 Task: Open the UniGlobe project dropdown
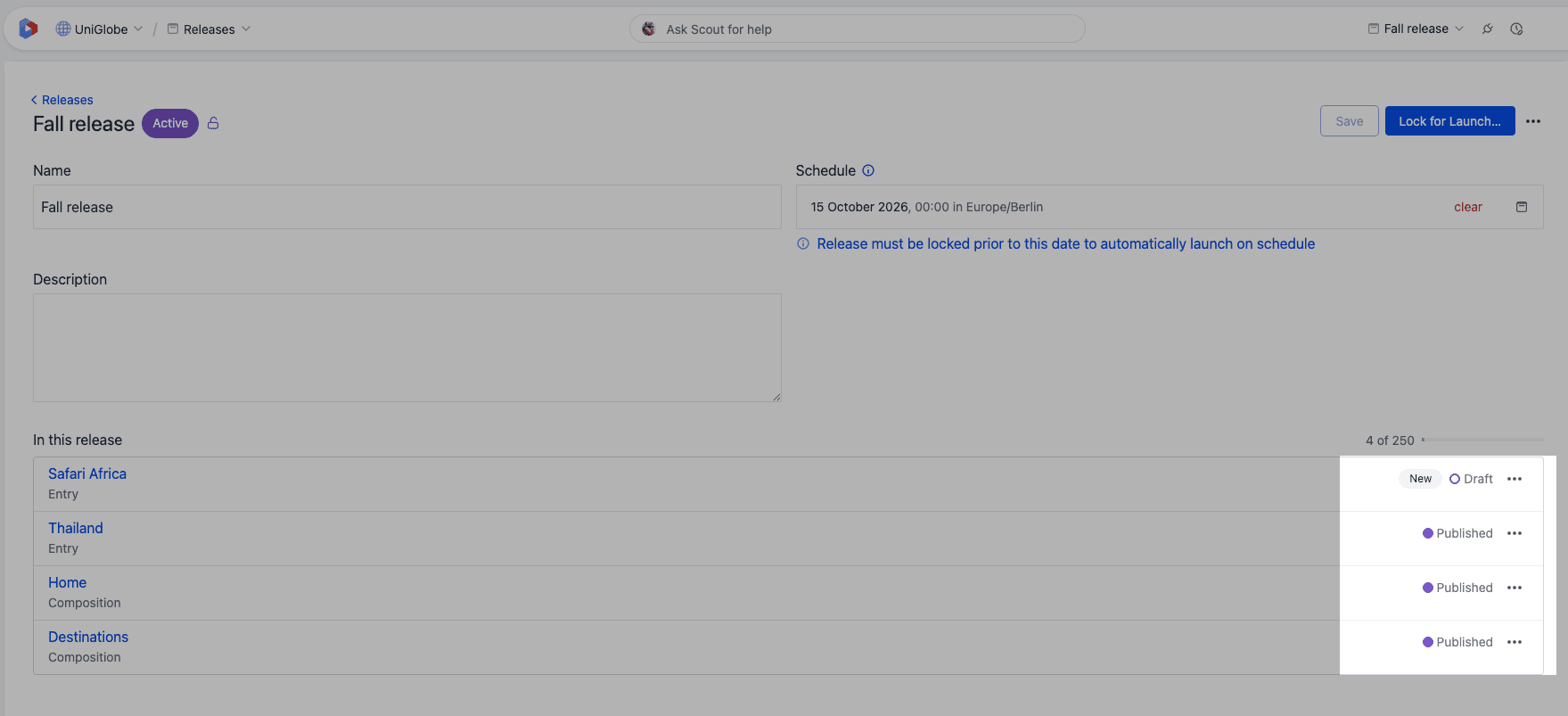pyautogui.click(x=99, y=29)
